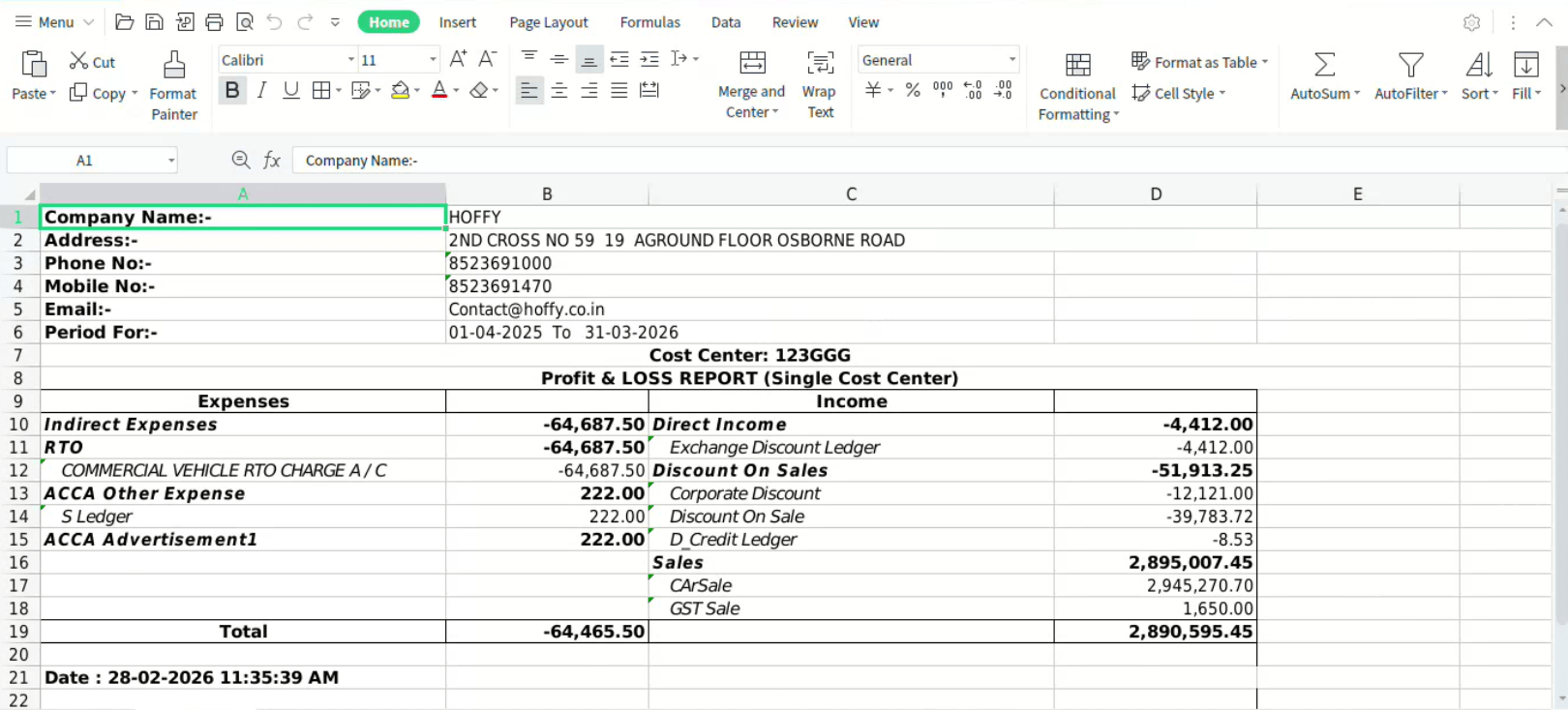Image resolution: width=1568 pixels, height=710 pixels.
Task: Click the Save icon in quick toolbar
Action: (x=154, y=21)
